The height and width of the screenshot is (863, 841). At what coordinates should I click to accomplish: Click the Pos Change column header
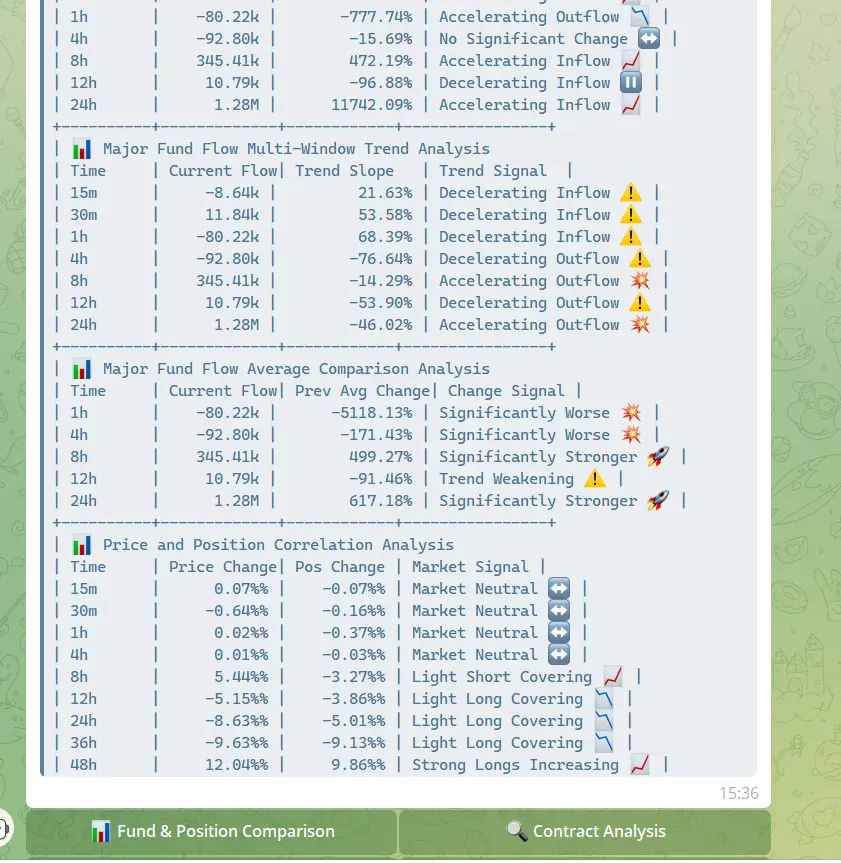click(340, 567)
